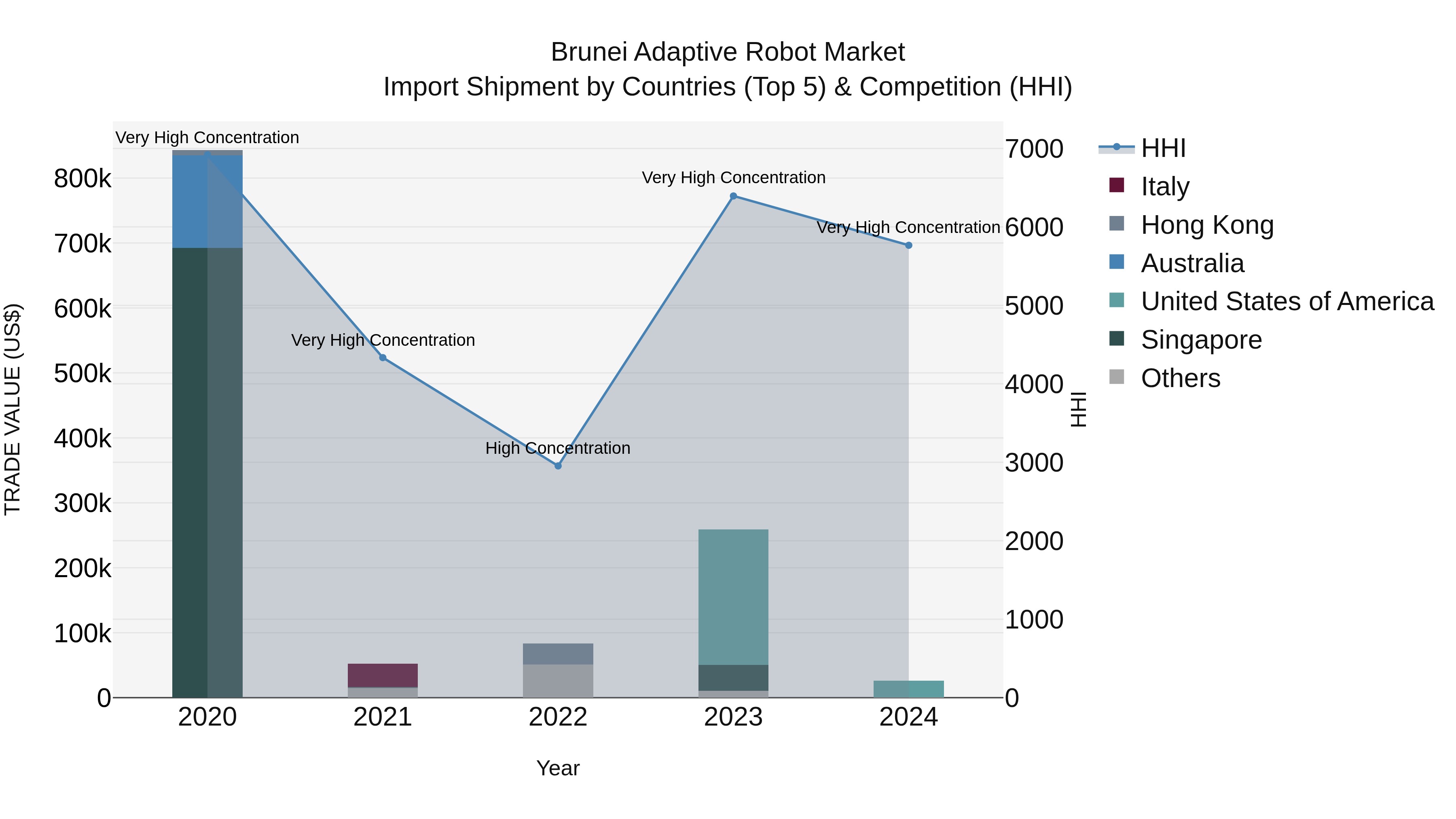This screenshot has height=819, width=1456.
Task: Toggle the Australia legend entry
Action: (1176, 263)
